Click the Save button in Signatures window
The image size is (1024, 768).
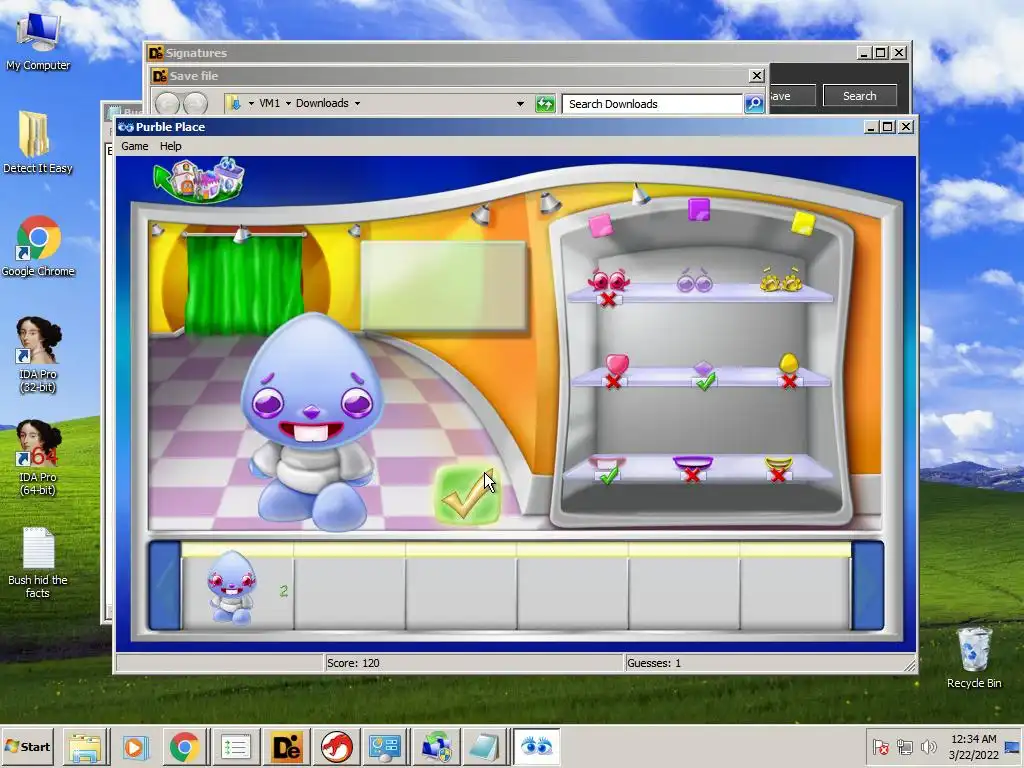(x=792, y=96)
